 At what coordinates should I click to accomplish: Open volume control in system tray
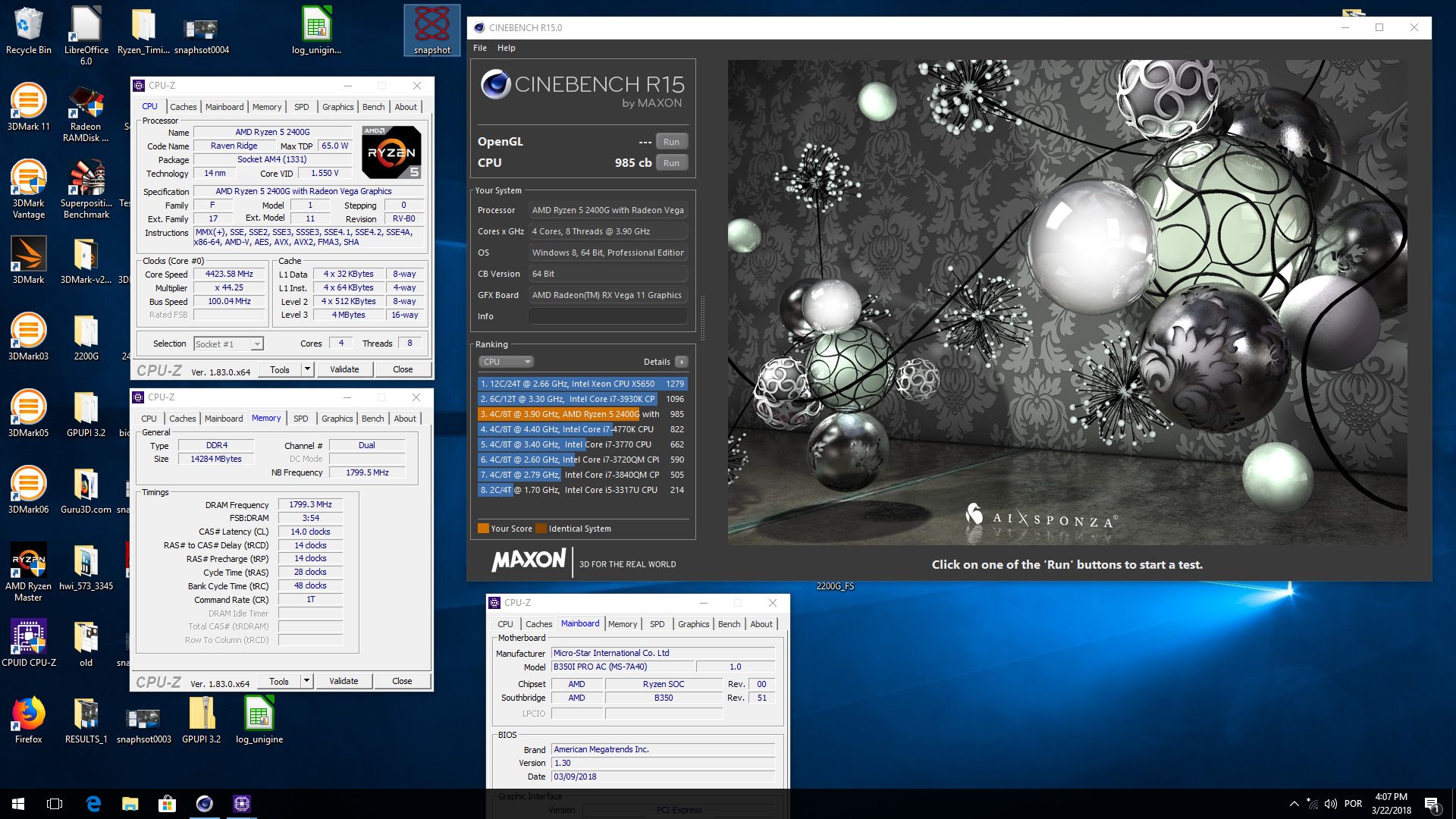click(1331, 804)
